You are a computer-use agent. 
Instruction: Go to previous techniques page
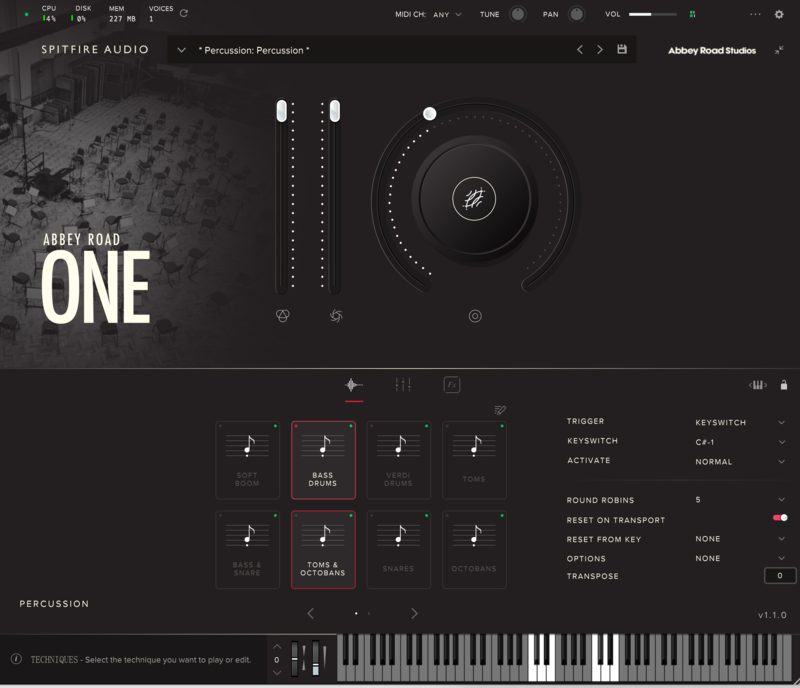pos(310,613)
